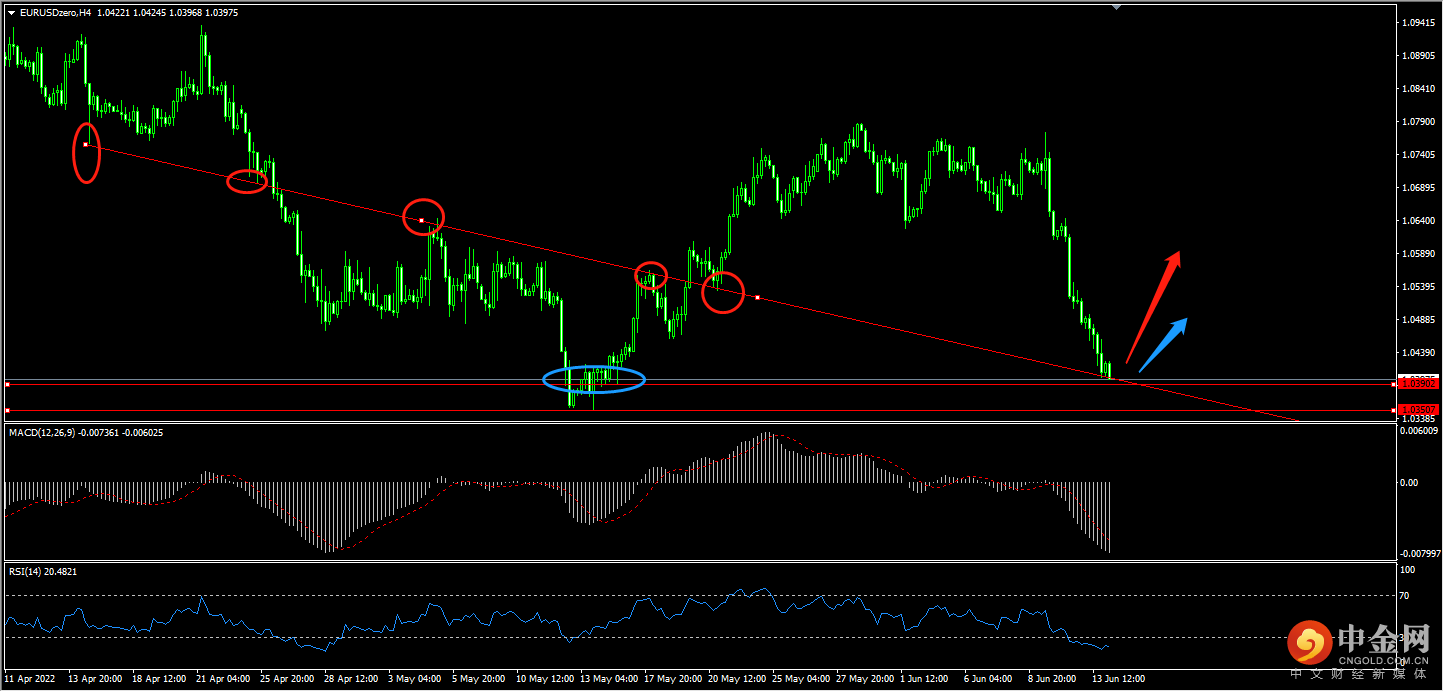This screenshot has width=1444, height=692.
Task: Click the 0.006009 MACD scale value
Action: [1420, 431]
